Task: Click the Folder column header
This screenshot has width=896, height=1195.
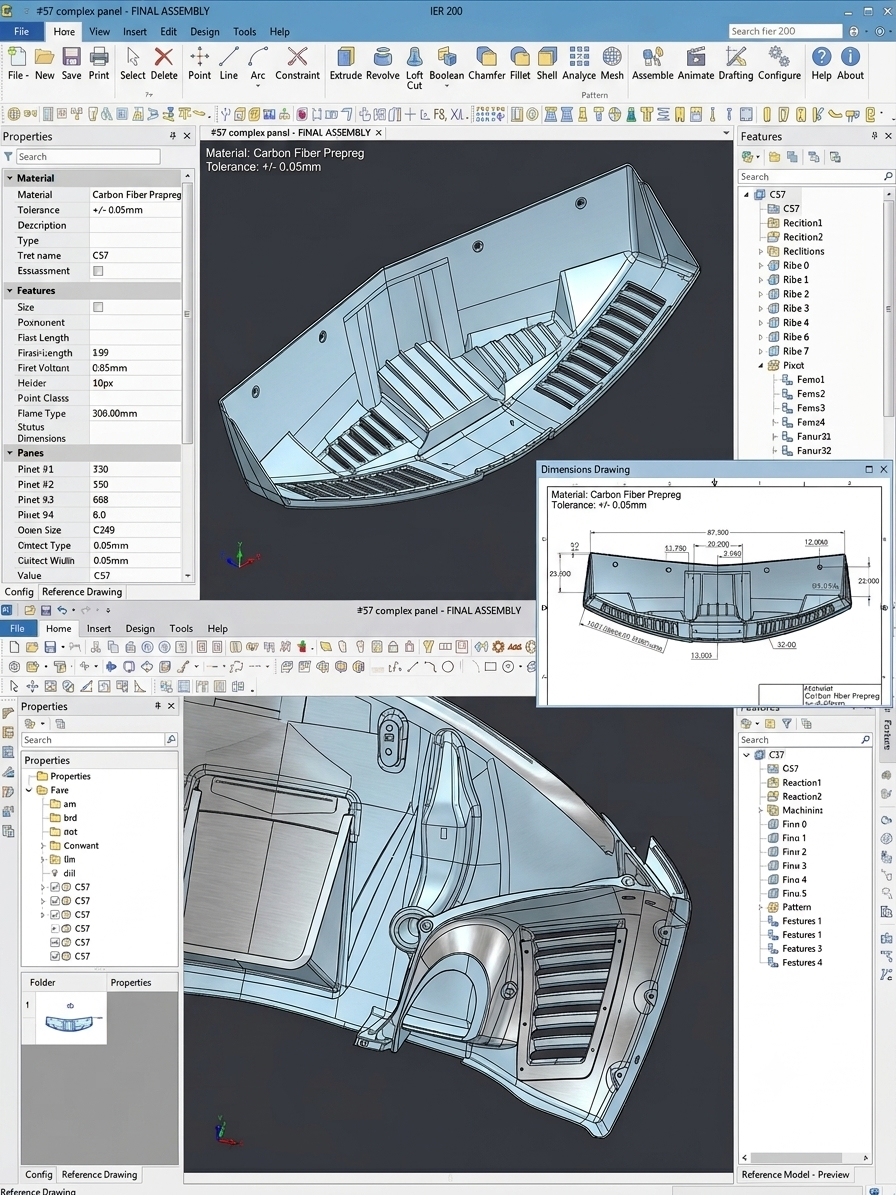Action: pos(43,982)
